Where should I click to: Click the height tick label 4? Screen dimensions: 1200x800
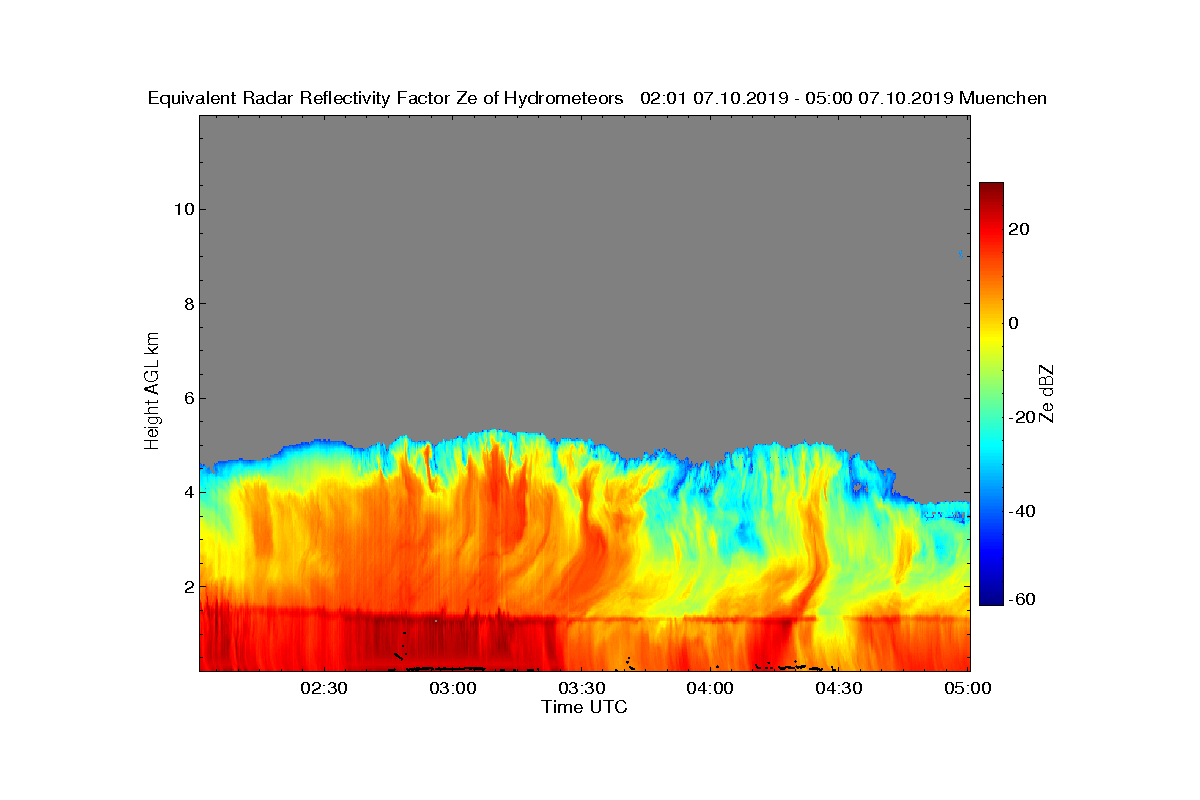[x=187, y=492]
